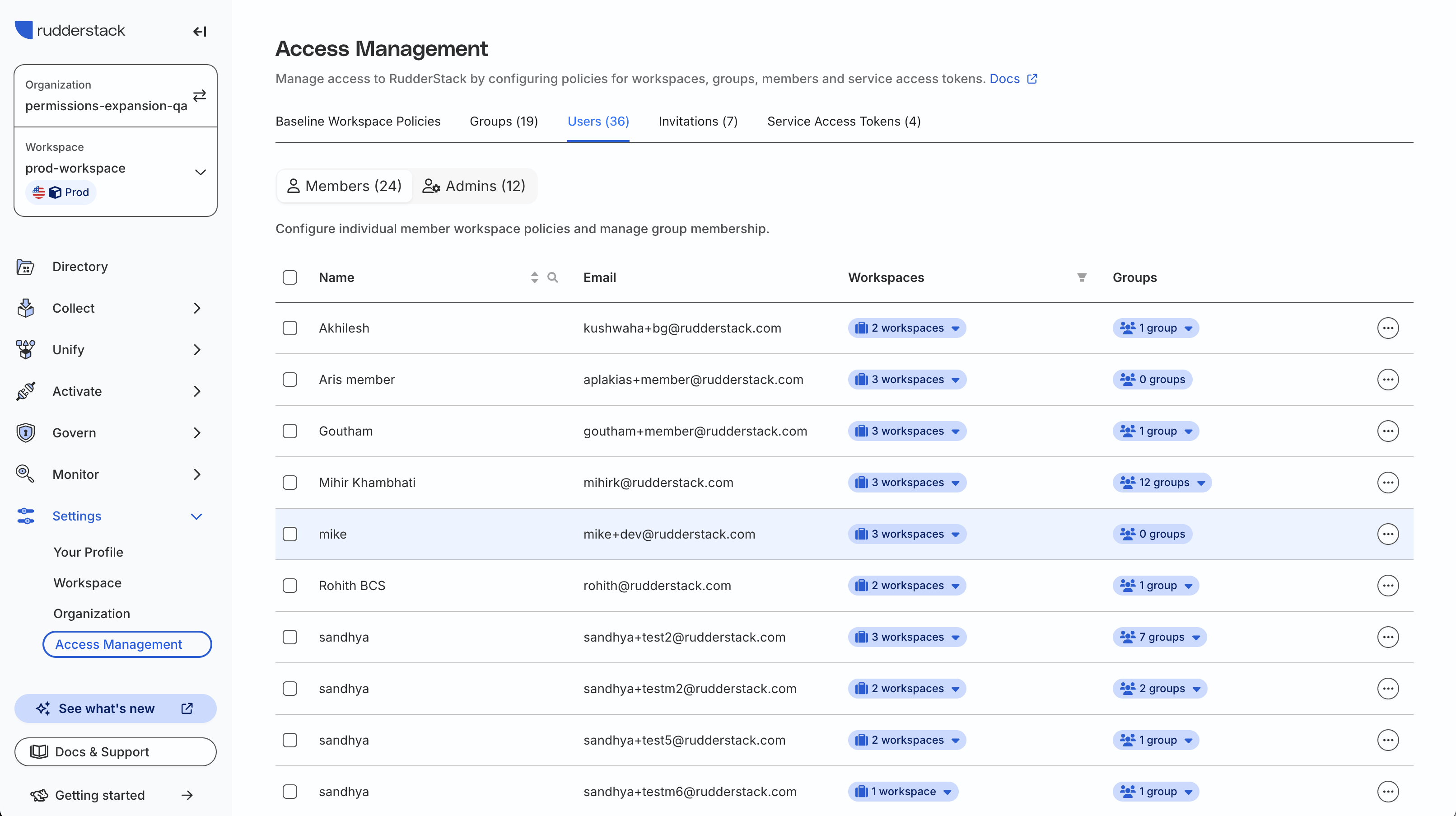Open the more options menu for Akhilesh

(1388, 328)
